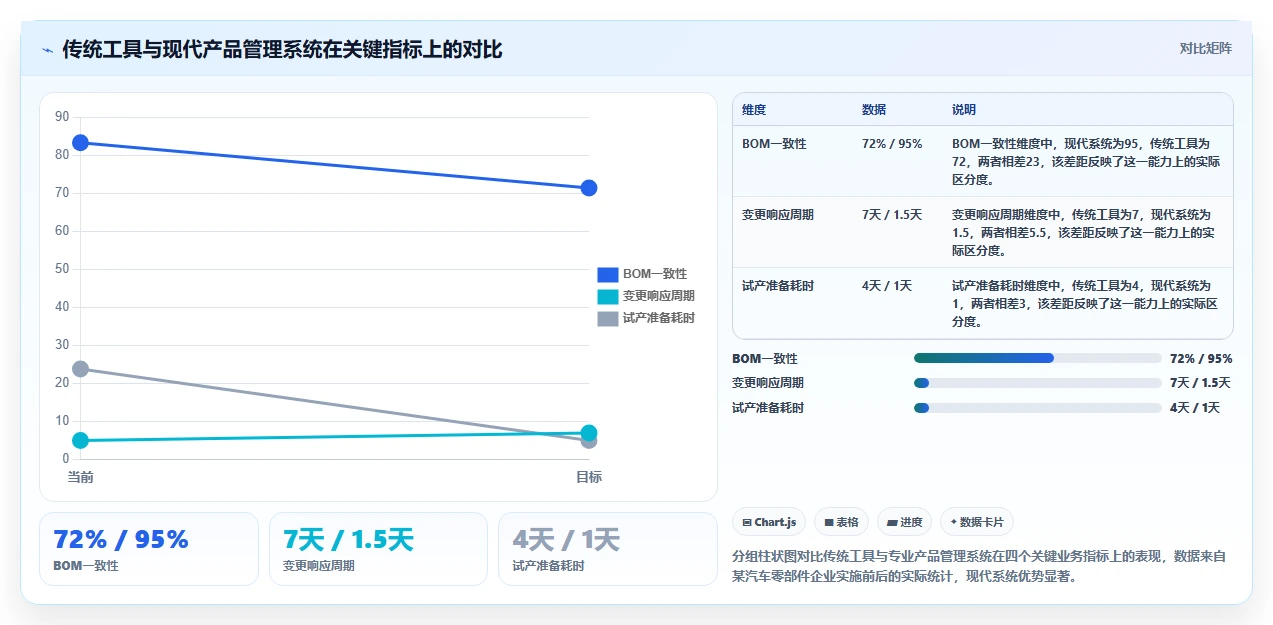Click 变更响应周期 data point at 目标
Screen dimensions: 1273x625
click(589, 433)
